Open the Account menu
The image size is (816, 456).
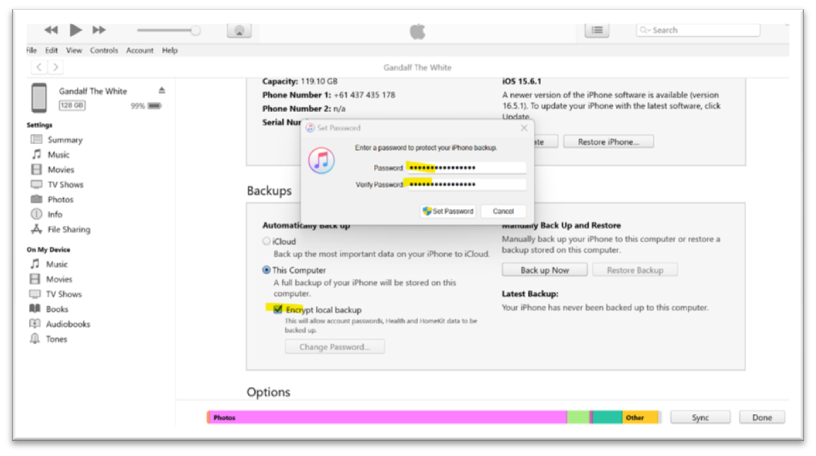(x=139, y=50)
